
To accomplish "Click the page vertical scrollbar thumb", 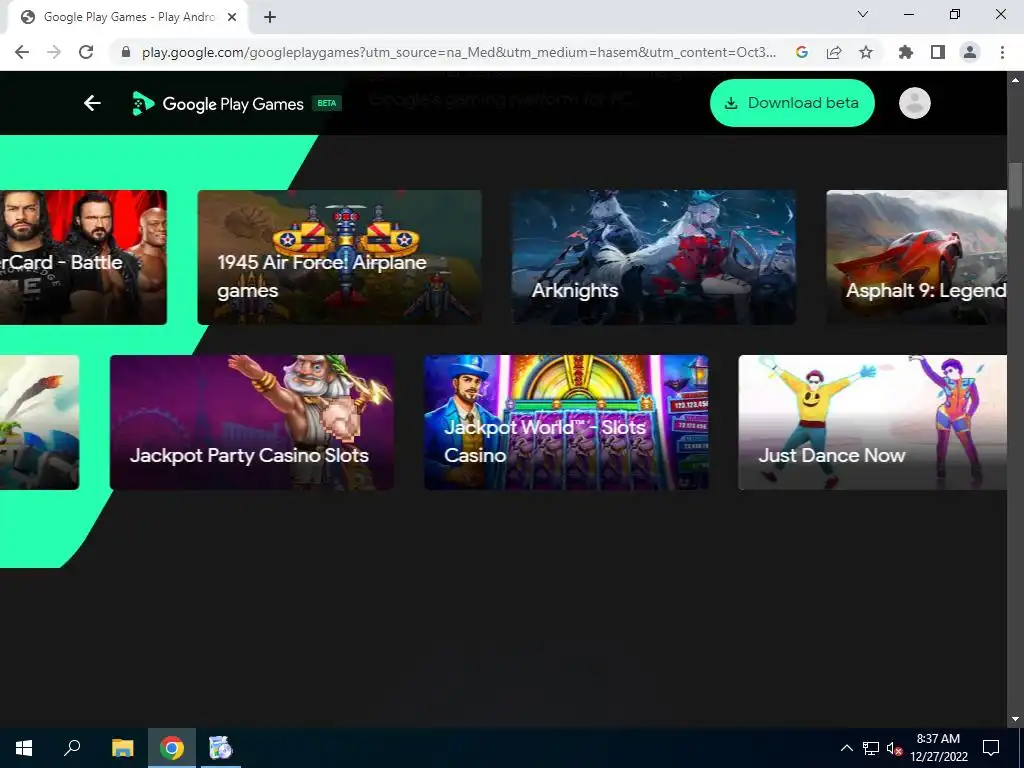I will coord(1015,185).
